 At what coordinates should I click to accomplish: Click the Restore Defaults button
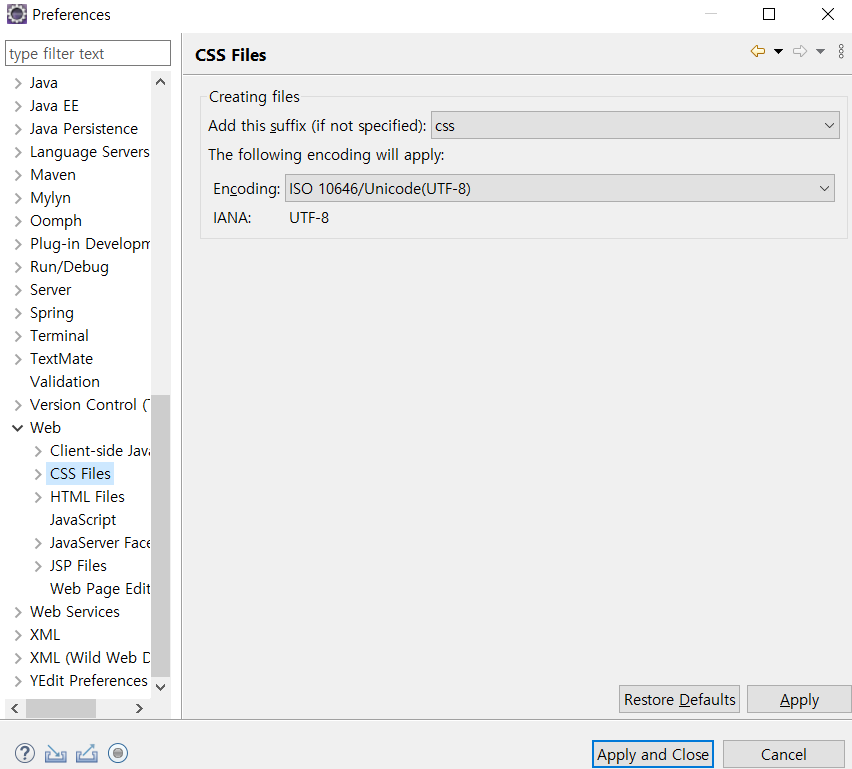[x=679, y=699]
